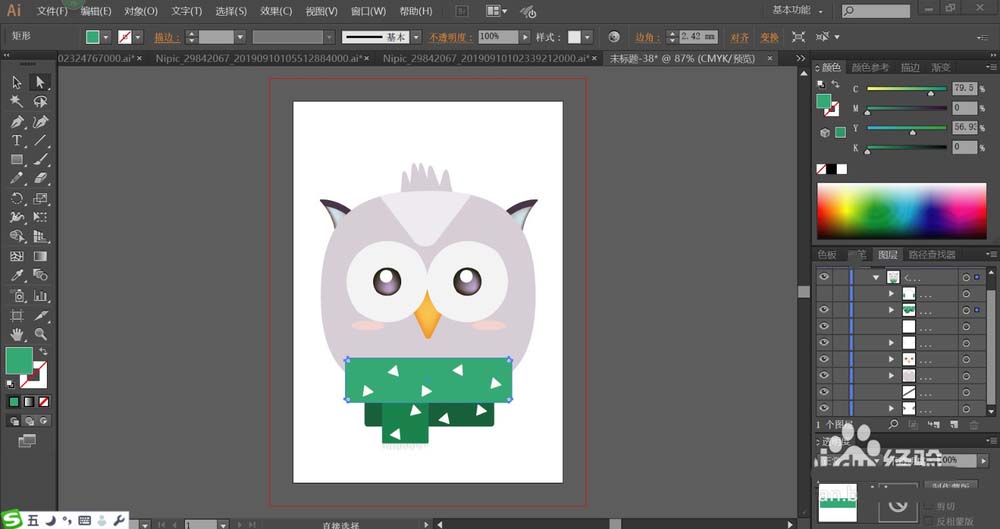Select the Scale tool
This screenshot has width=1000, height=529.
(40, 198)
